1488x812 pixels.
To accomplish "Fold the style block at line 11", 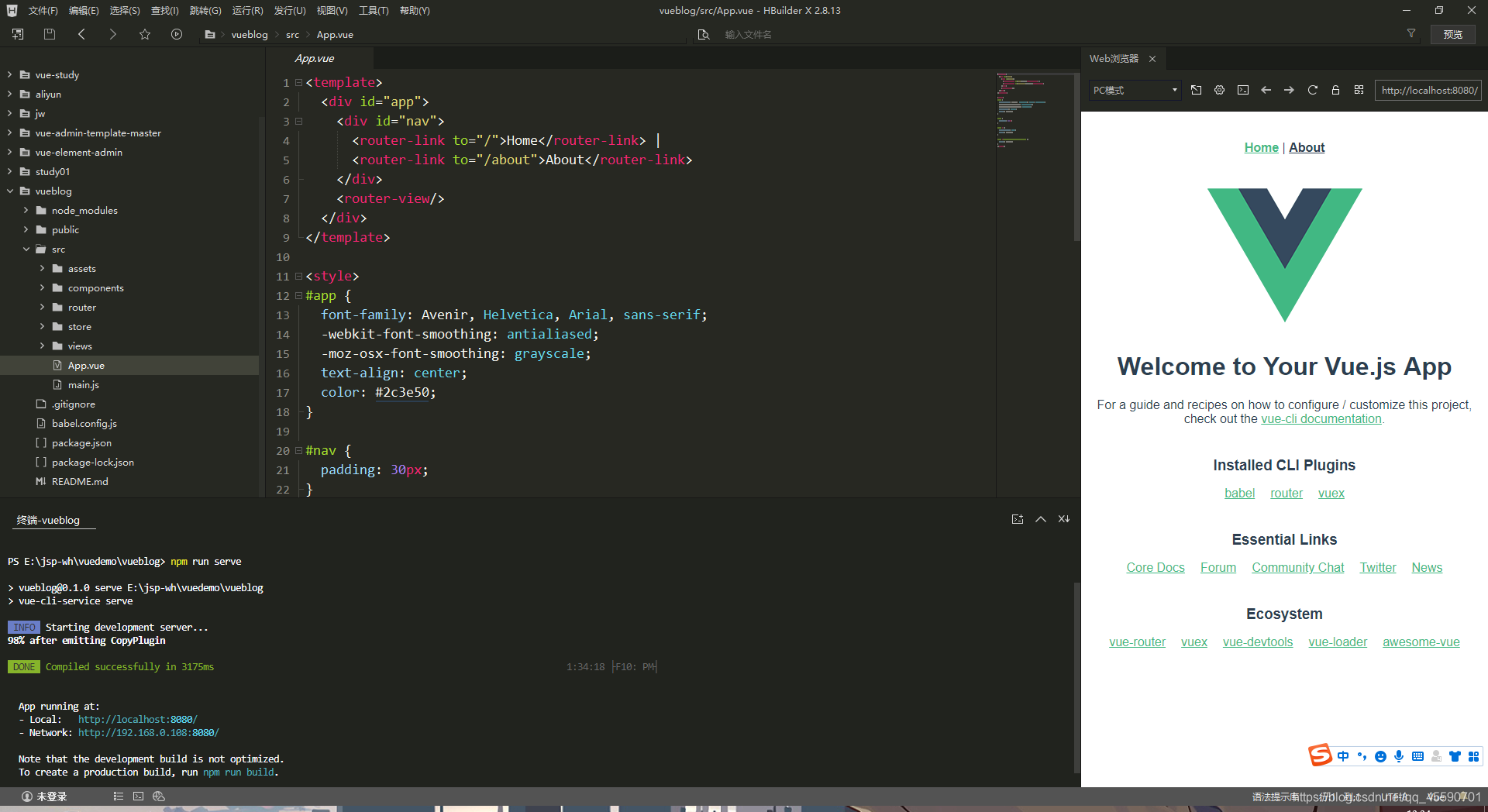I will (x=298, y=276).
